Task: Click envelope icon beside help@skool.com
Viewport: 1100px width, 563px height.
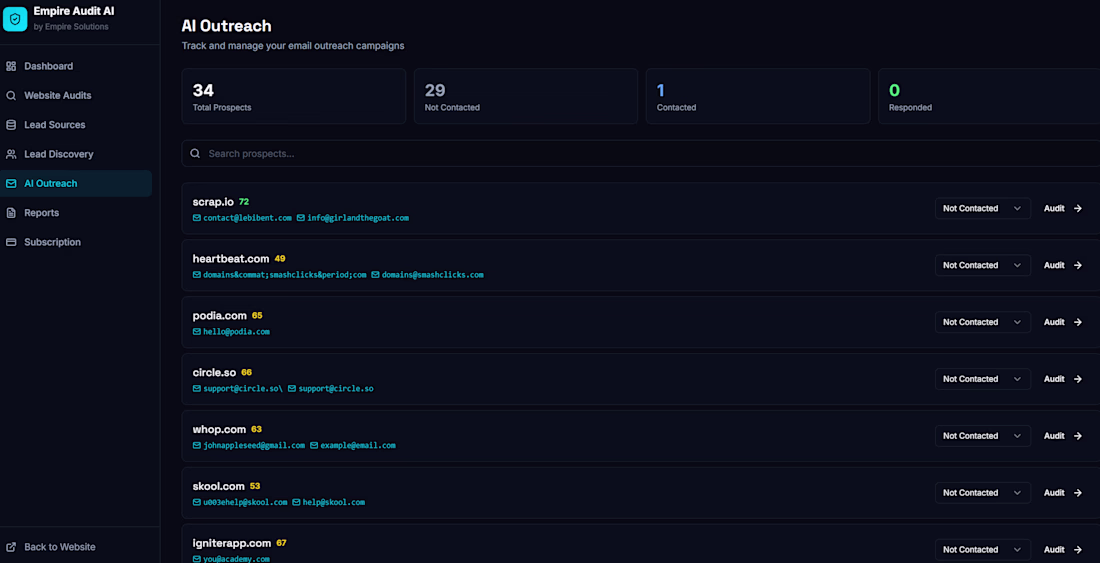Action: [296, 502]
